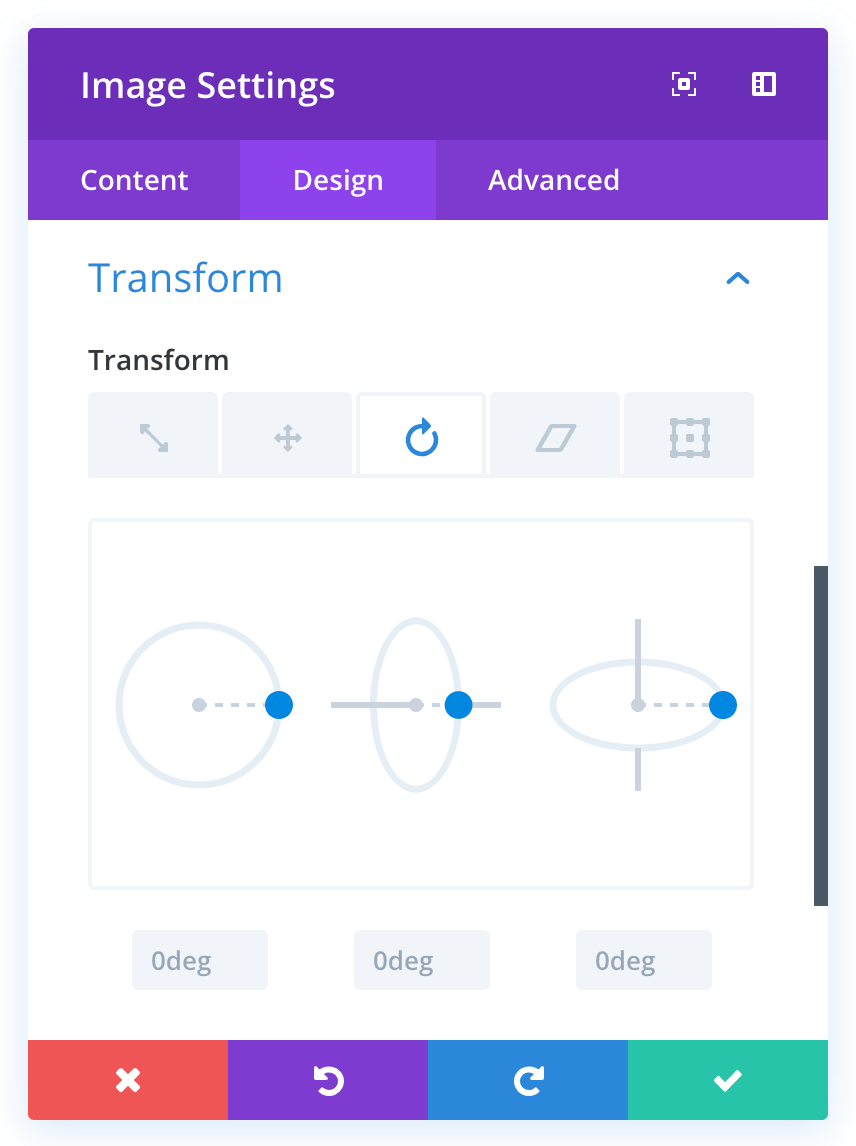The width and height of the screenshot is (856, 1146).
Task: Click the first 0deg rotation input
Action: pyautogui.click(x=200, y=961)
